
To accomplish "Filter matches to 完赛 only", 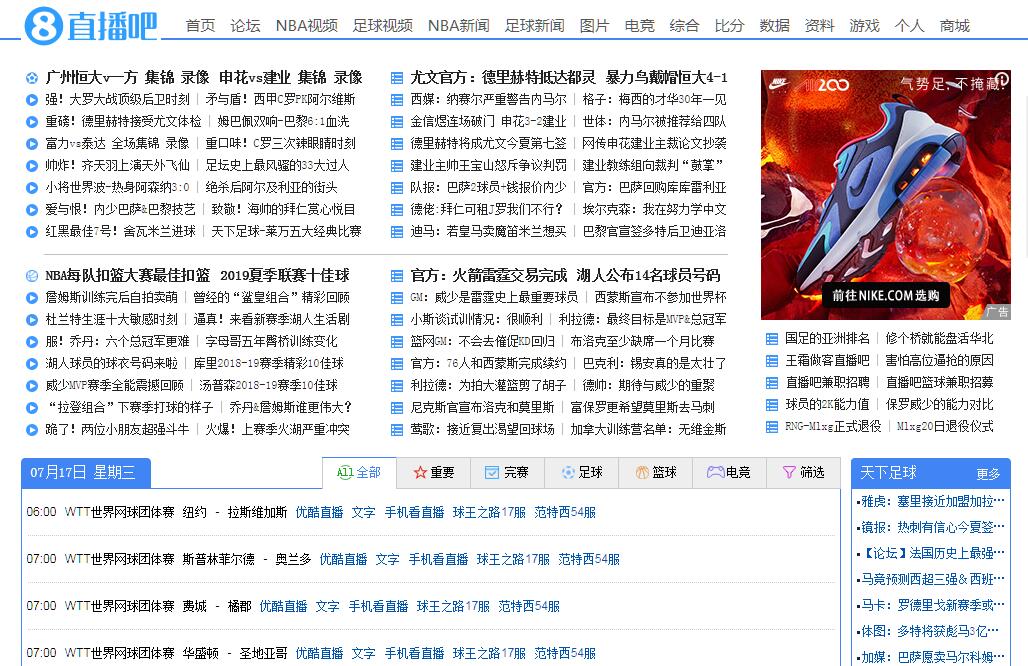I will (507, 472).
